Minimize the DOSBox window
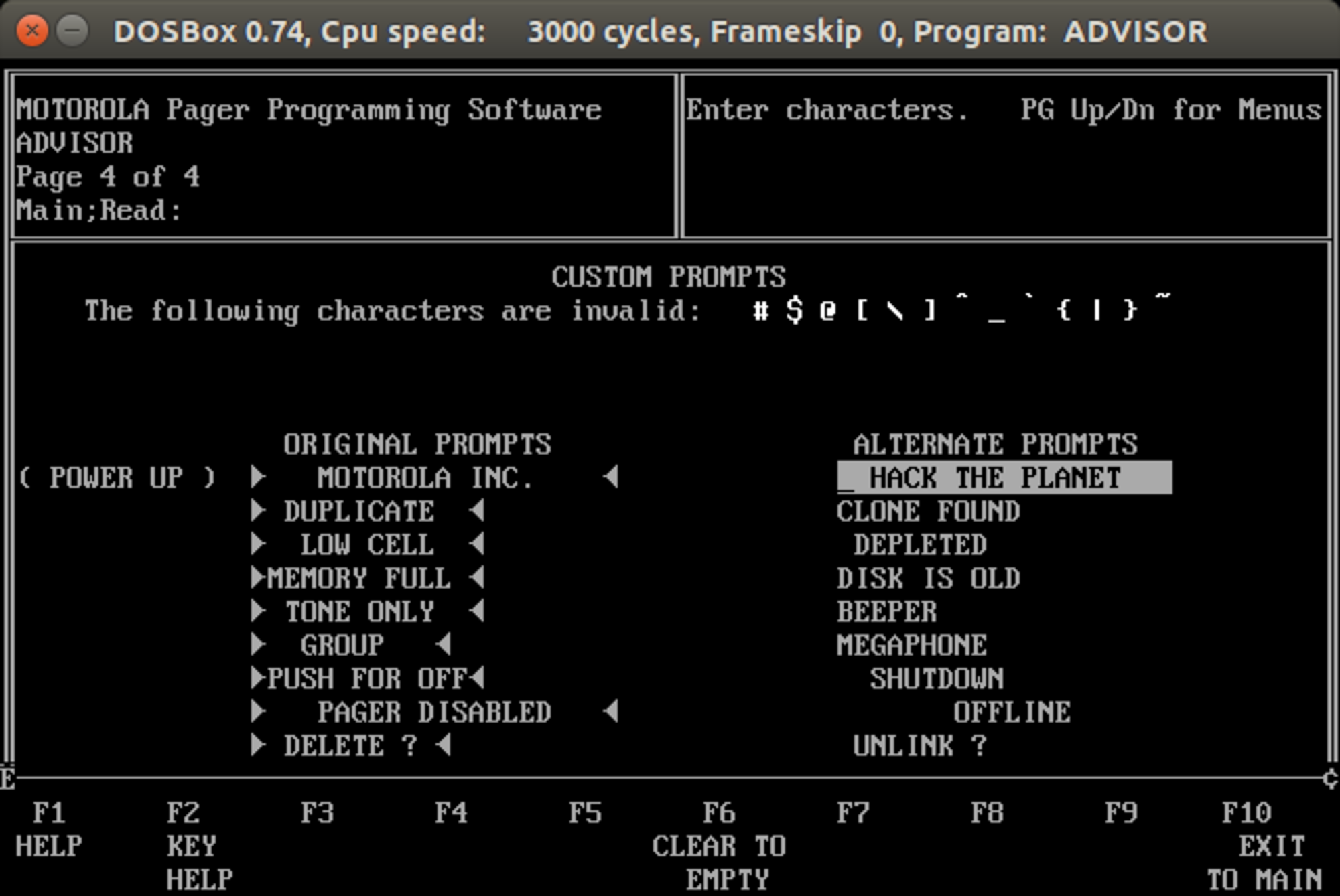Image resolution: width=1340 pixels, height=896 pixels. point(72,31)
